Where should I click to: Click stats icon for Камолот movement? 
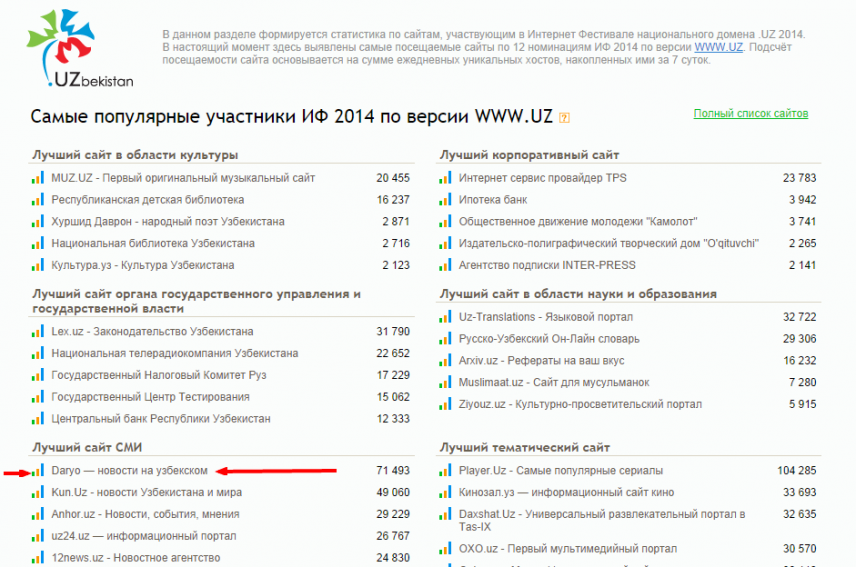(x=445, y=222)
